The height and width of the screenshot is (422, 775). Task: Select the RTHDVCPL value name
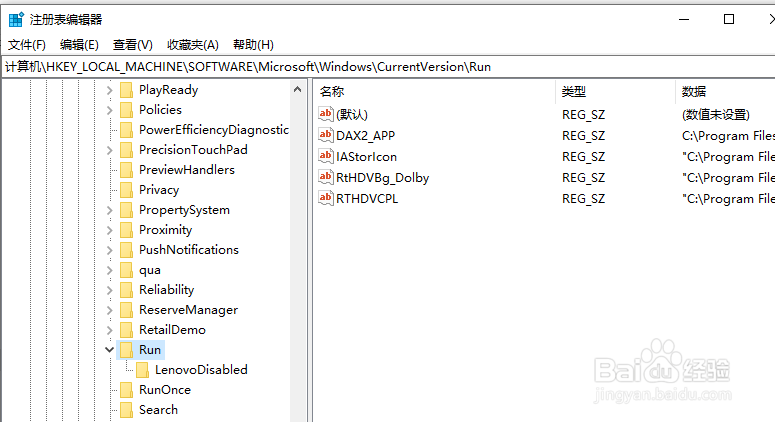tap(367, 199)
